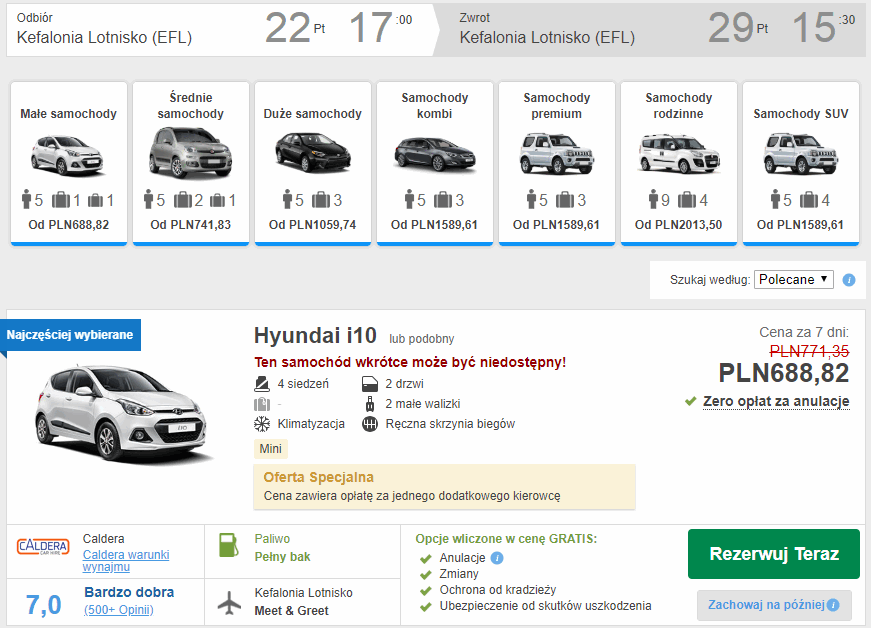
Task: Select the Małe samochody category
Action: tap(69, 162)
